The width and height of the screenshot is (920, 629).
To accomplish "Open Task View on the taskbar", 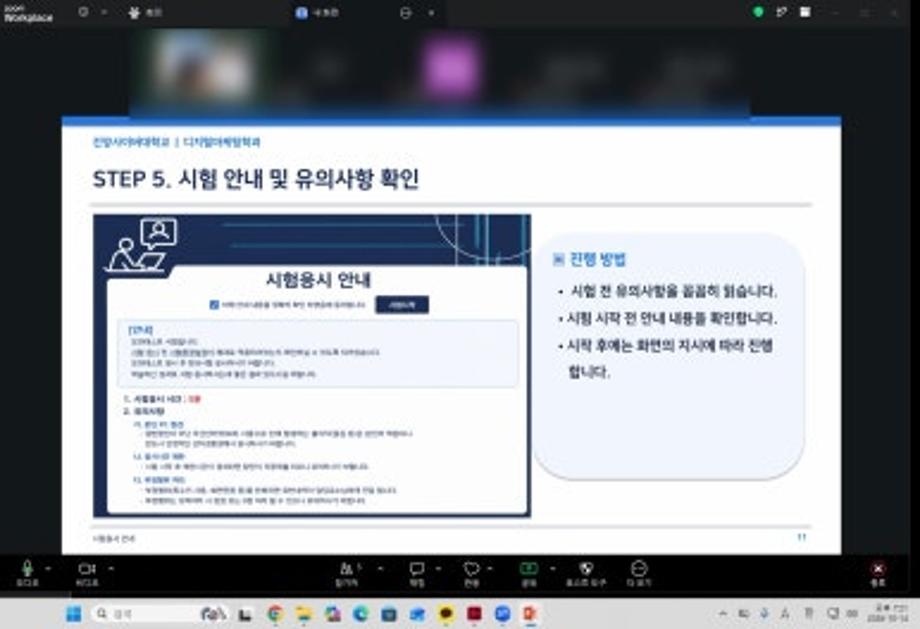I will tap(245, 614).
